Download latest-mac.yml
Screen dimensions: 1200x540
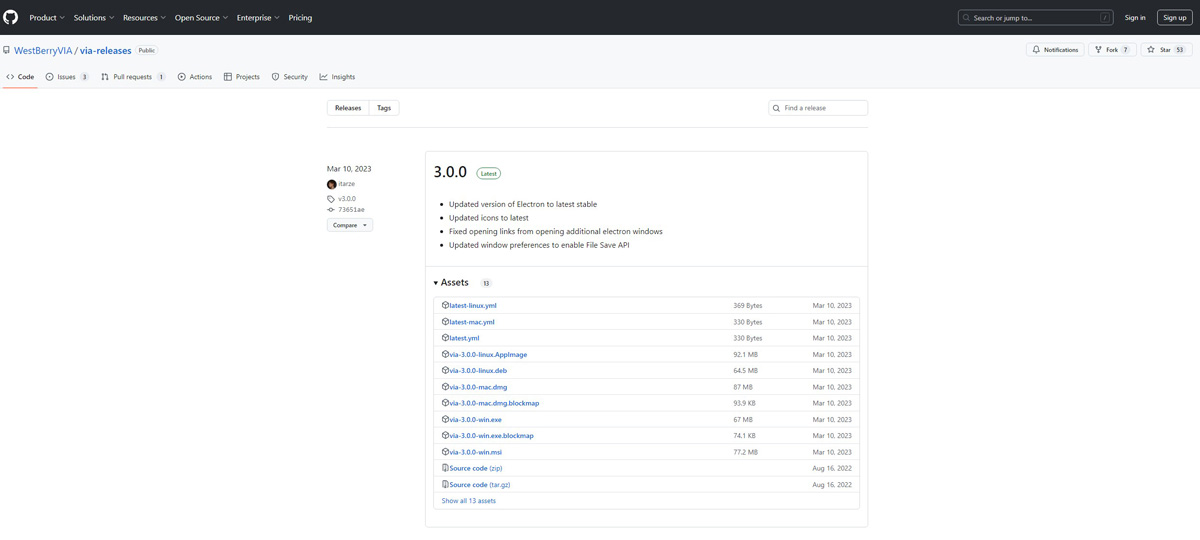(472, 322)
